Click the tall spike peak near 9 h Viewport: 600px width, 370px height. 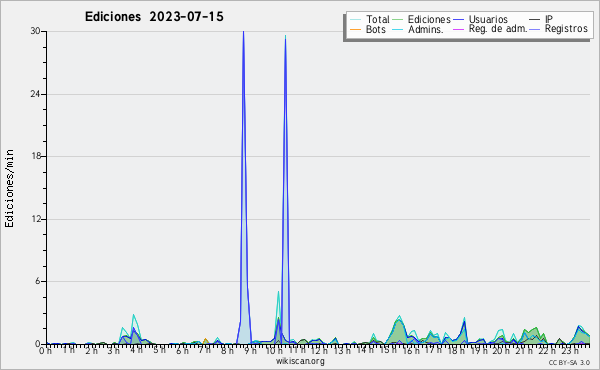click(x=243, y=32)
